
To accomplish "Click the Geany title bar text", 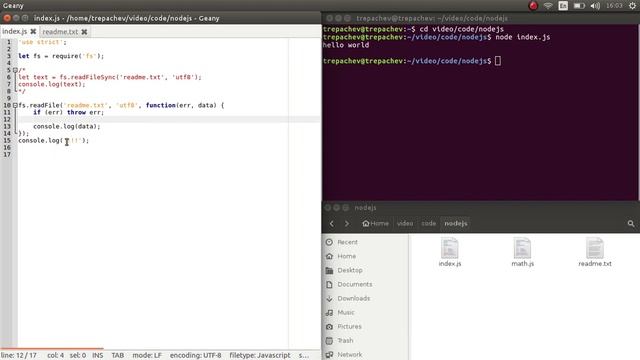I will pos(127,18).
